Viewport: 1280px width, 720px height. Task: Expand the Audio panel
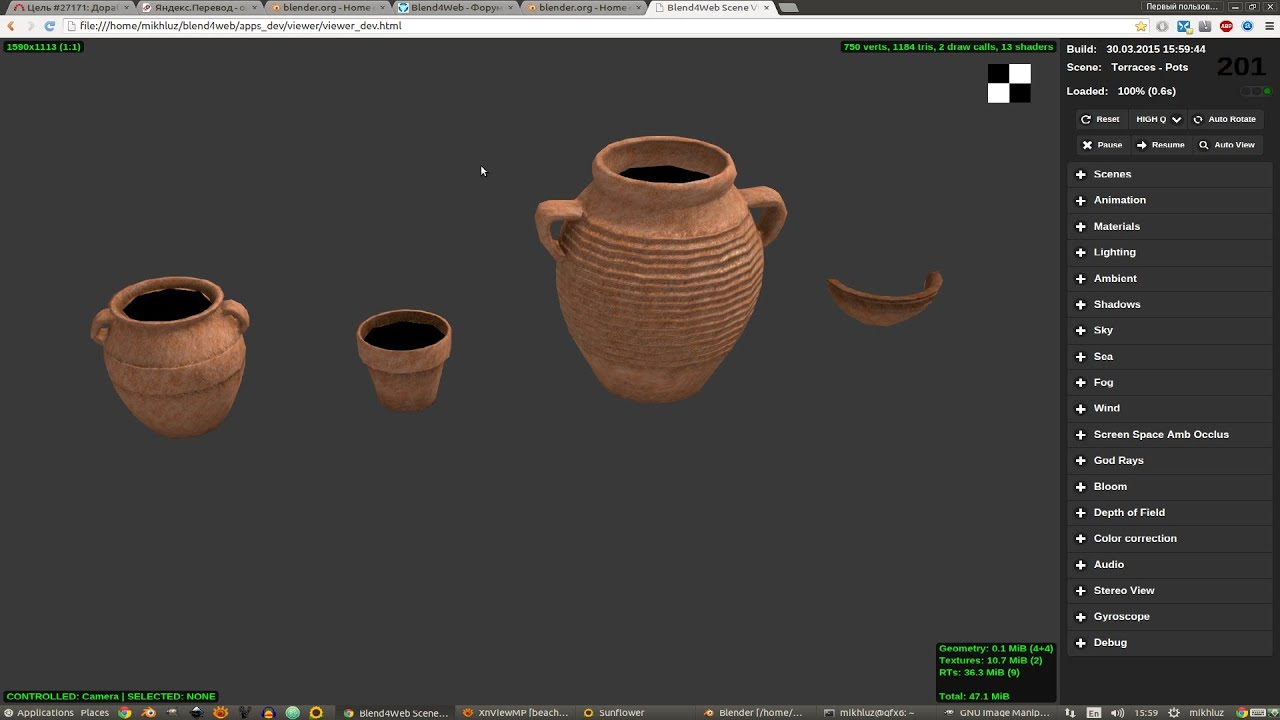click(x=1169, y=564)
